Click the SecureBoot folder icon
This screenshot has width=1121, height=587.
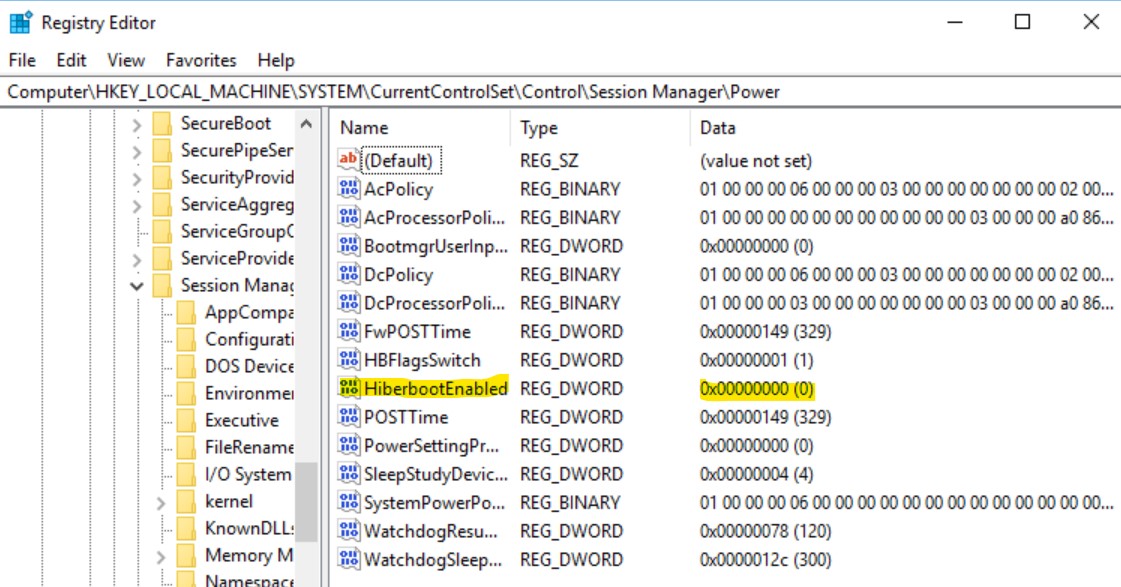pyautogui.click(x=162, y=124)
